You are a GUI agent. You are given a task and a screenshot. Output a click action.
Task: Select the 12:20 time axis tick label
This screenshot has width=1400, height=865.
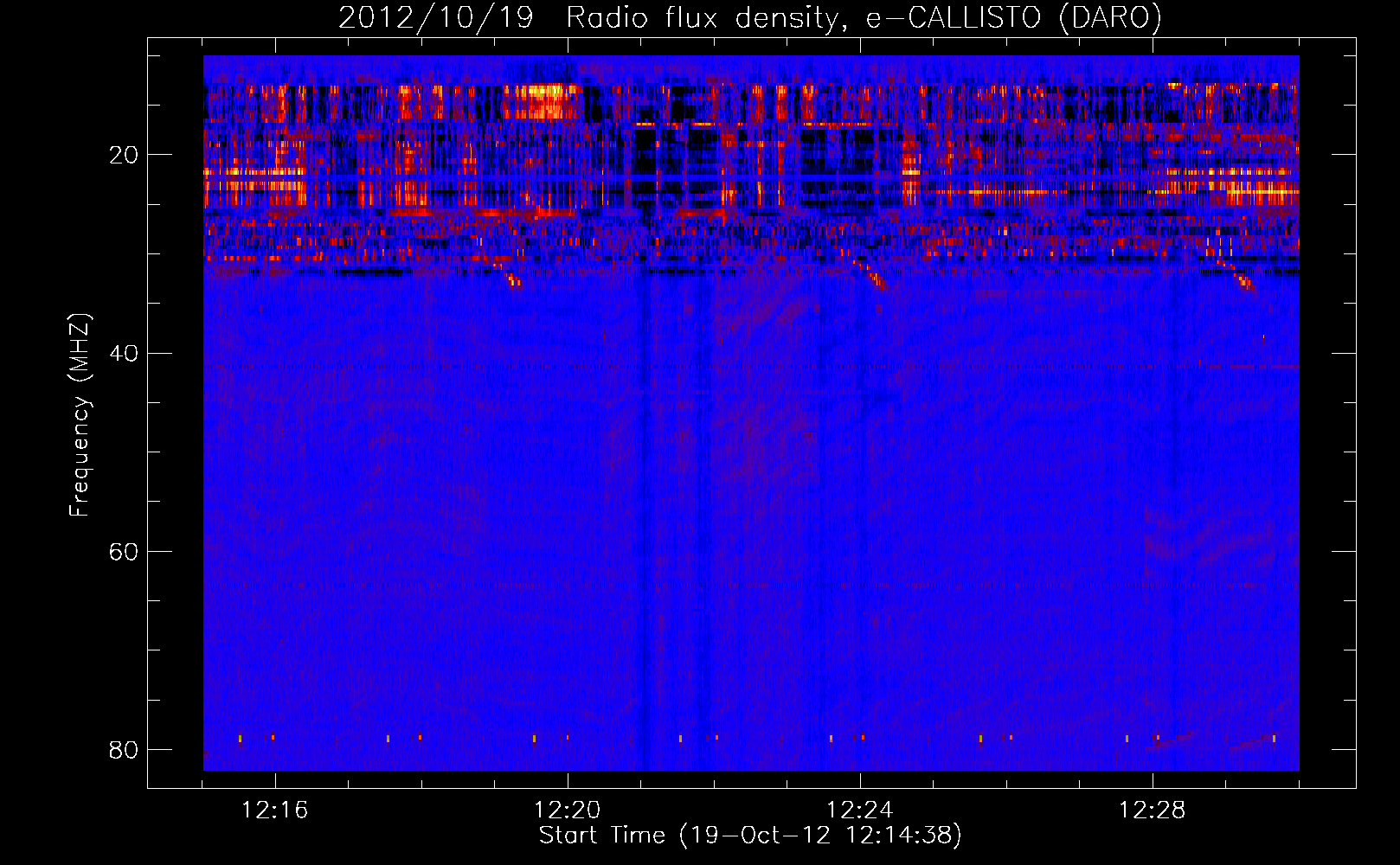click(x=568, y=811)
